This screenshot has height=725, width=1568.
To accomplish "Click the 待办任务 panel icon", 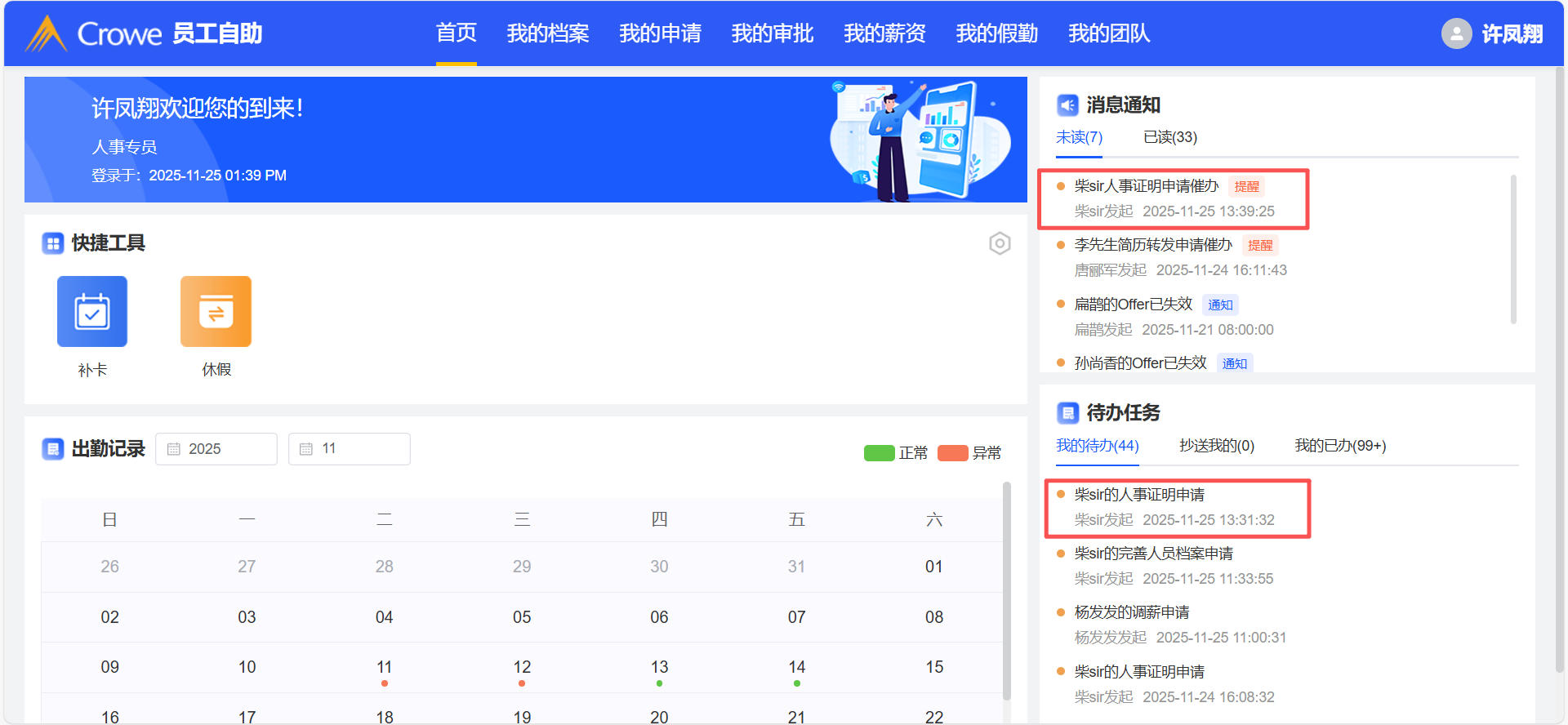I will point(1067,413).
